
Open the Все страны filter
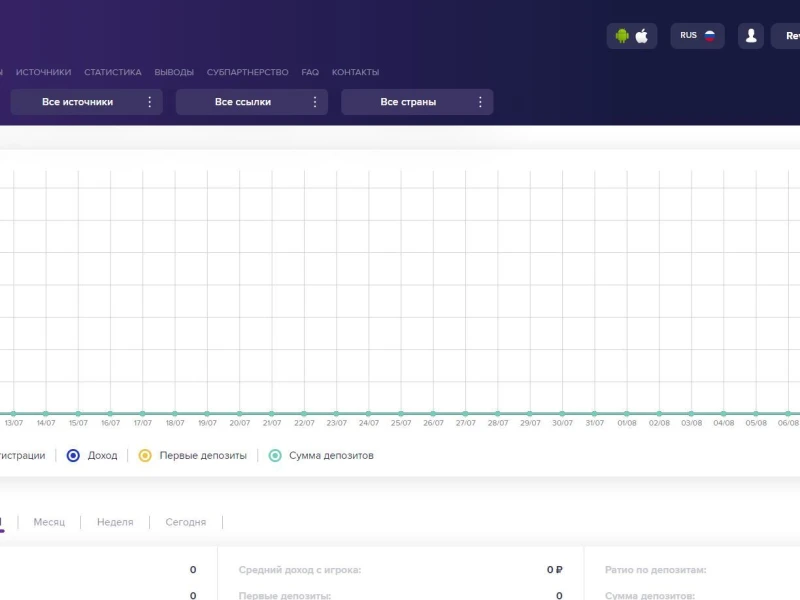pyautogui.click(x=408, y=102)
